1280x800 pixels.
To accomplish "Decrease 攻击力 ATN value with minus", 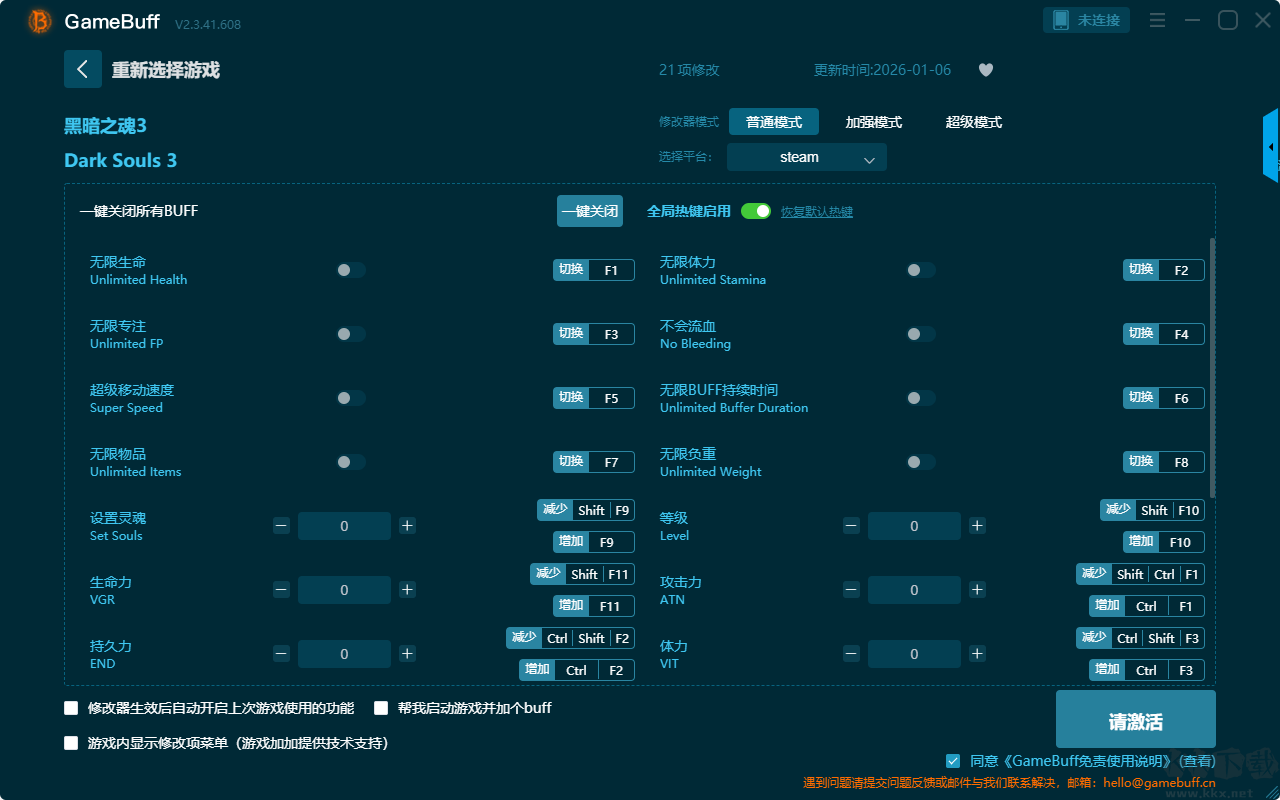I will pos(851,590).
